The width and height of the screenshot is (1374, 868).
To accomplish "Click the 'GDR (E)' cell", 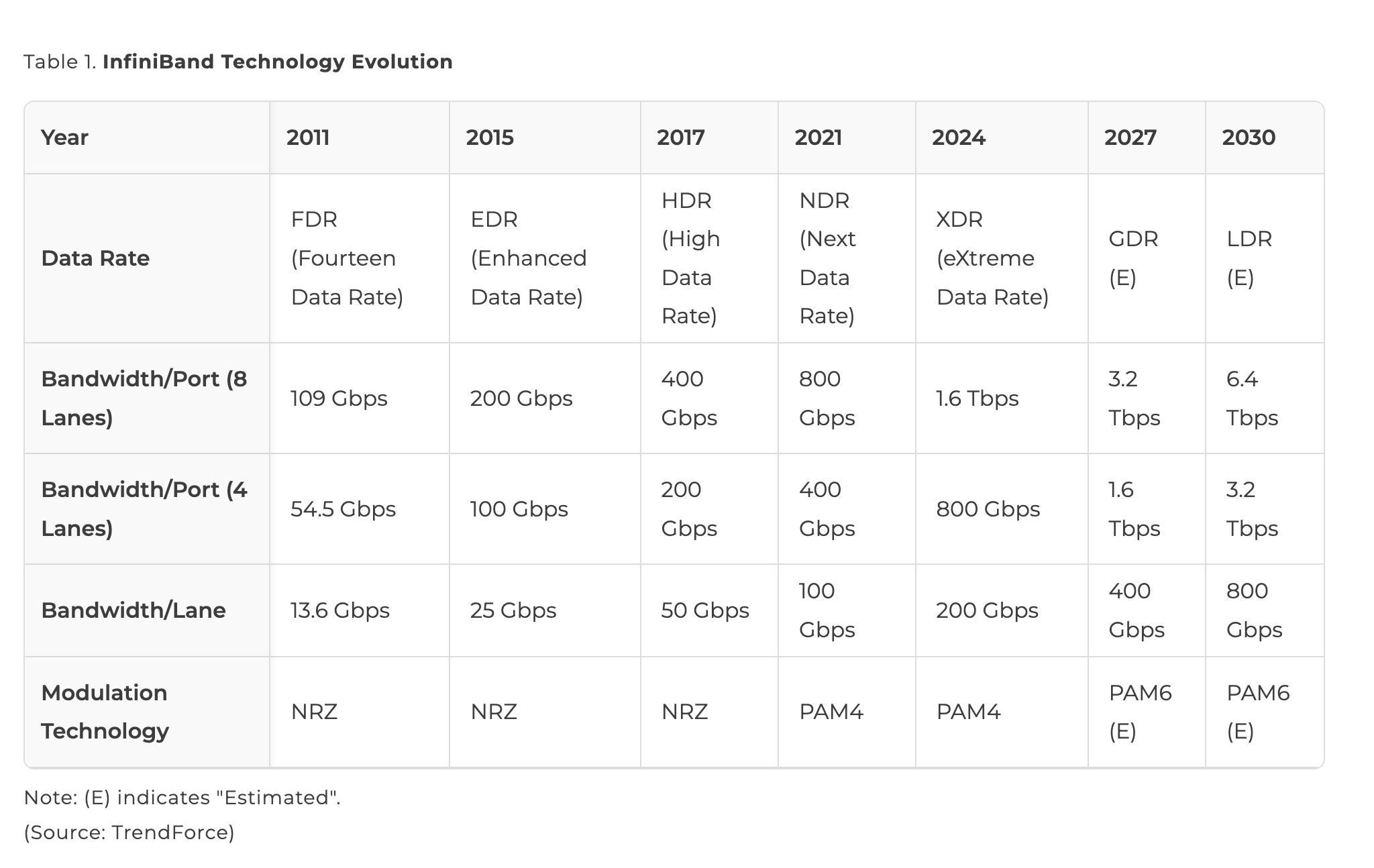I will tap(1133, 258).
